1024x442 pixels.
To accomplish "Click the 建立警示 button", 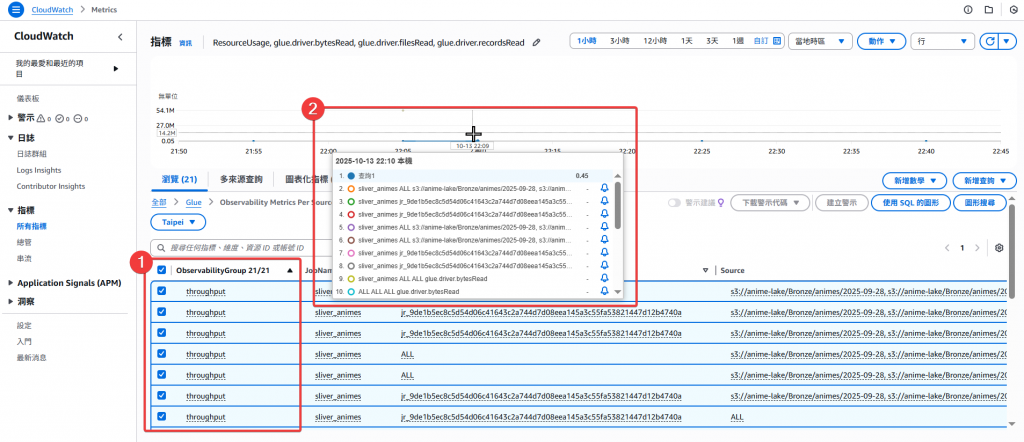I will (x=841, y=203).
